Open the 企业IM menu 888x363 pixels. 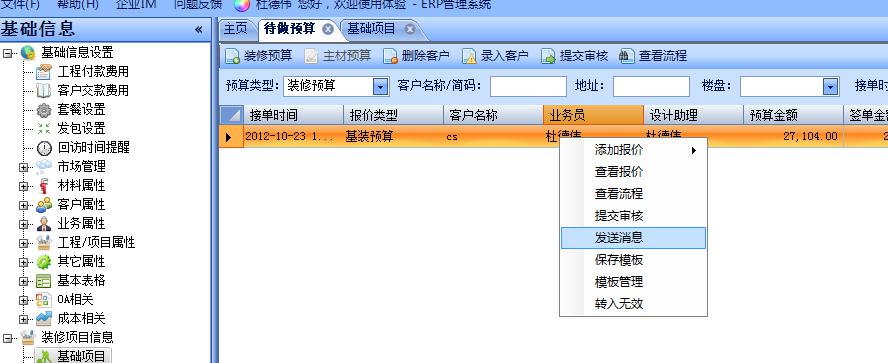click(135, 5)
